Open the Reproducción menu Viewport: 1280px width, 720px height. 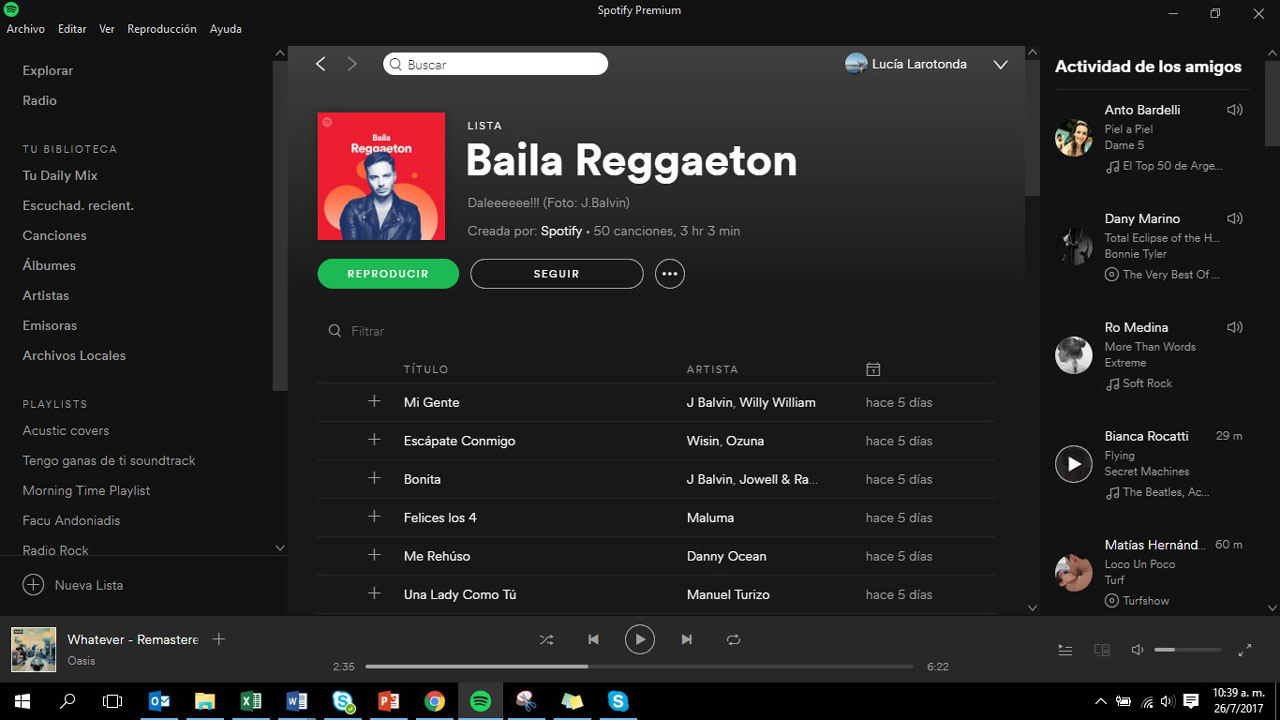tap(162, 29)
